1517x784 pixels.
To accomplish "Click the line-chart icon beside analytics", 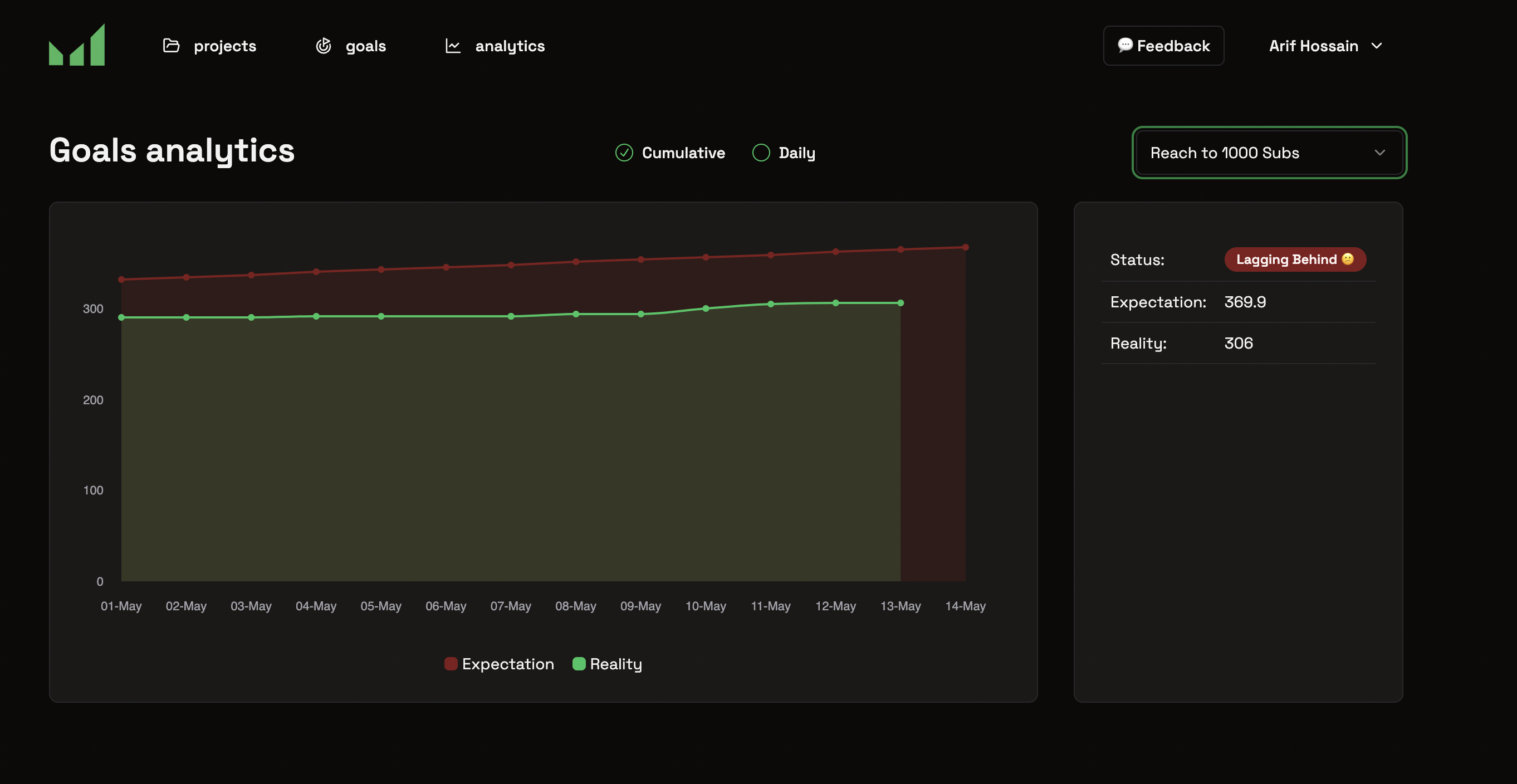I will coord(453,45).
